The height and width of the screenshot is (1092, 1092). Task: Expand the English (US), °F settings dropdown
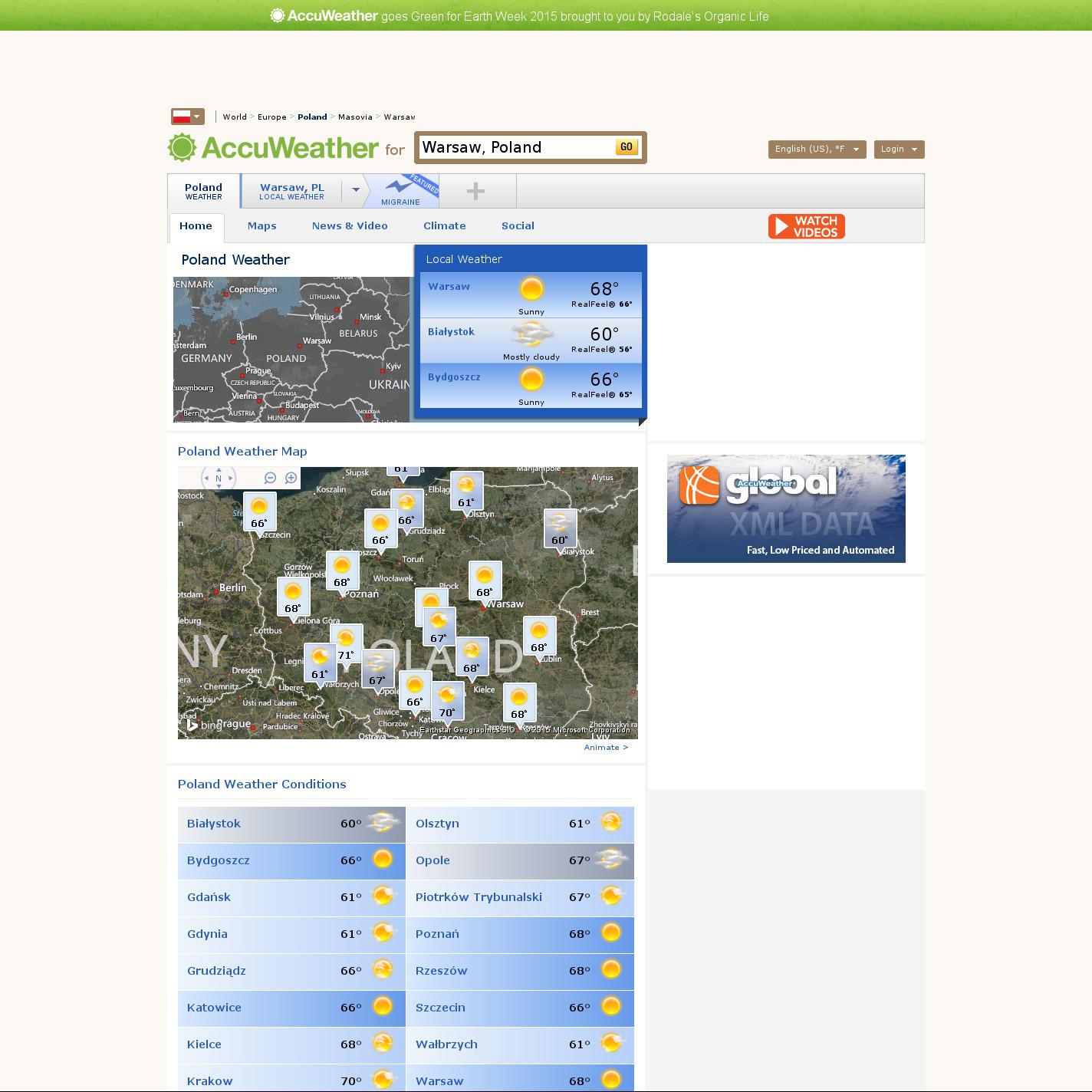tap(817, 150)
